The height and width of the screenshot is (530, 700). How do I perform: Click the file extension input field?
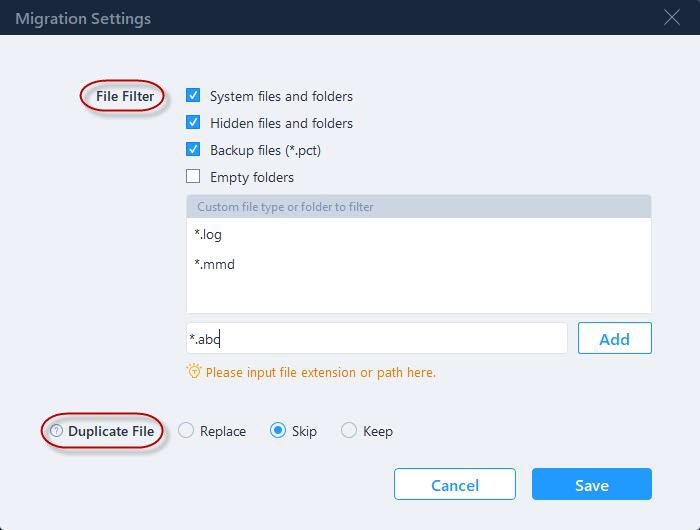(x=376, y=339)
